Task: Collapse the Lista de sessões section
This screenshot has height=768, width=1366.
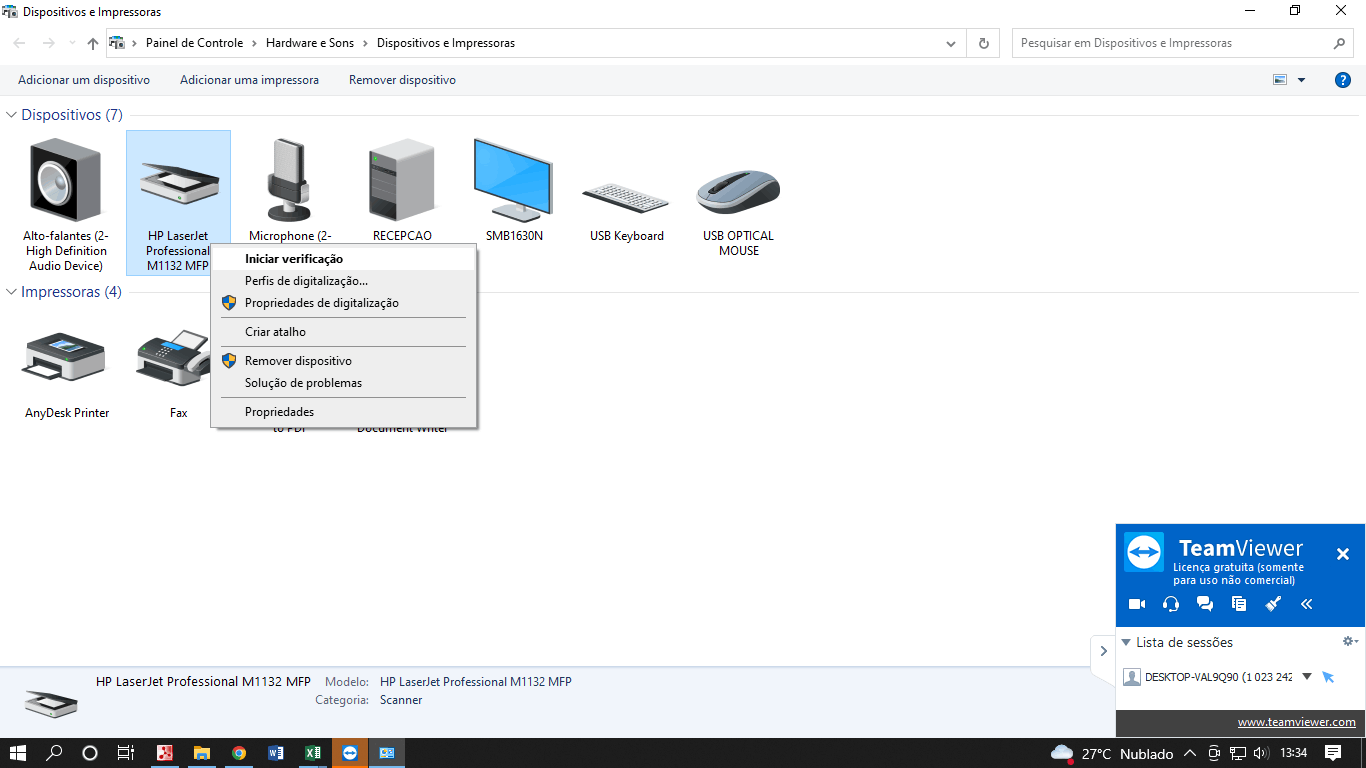Action: [1126, 642]
